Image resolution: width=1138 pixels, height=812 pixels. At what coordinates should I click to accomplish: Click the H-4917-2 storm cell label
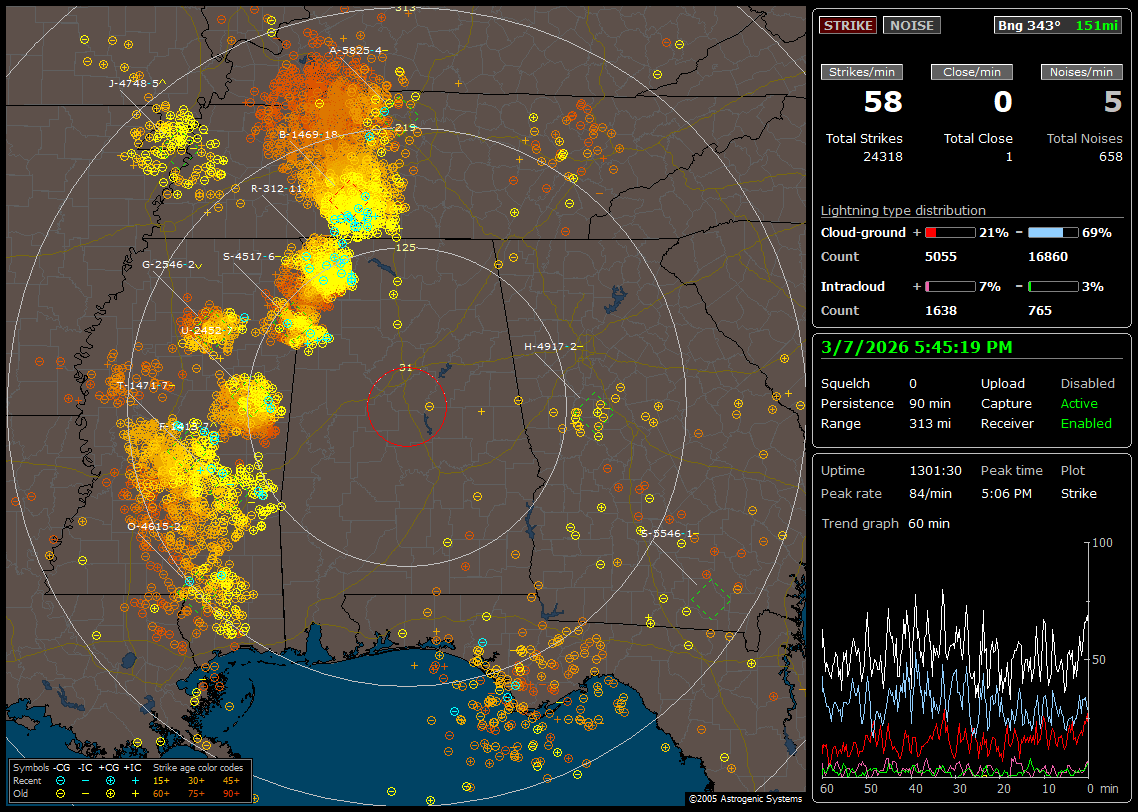(x=551, y=347)
